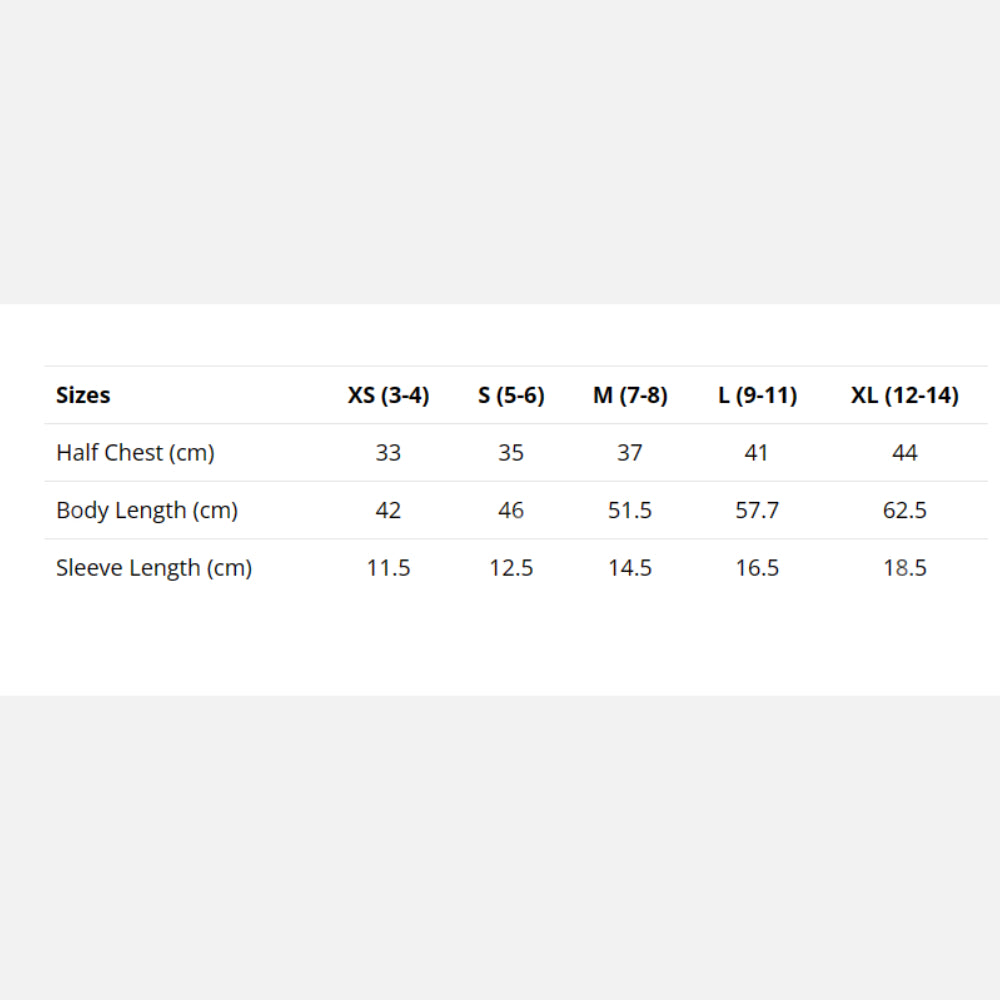Click the L (9-11) size header

tap(757, 395)
